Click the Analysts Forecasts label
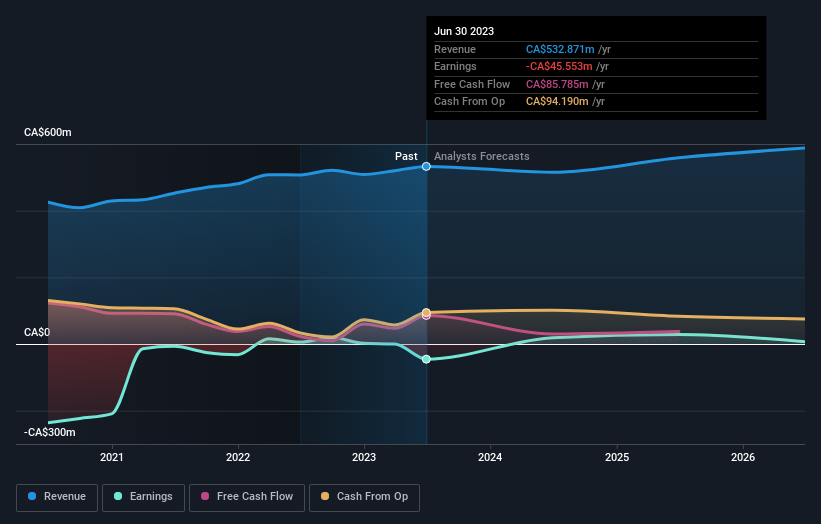Viewport: 821px width, 524px height. click(482, 156)
